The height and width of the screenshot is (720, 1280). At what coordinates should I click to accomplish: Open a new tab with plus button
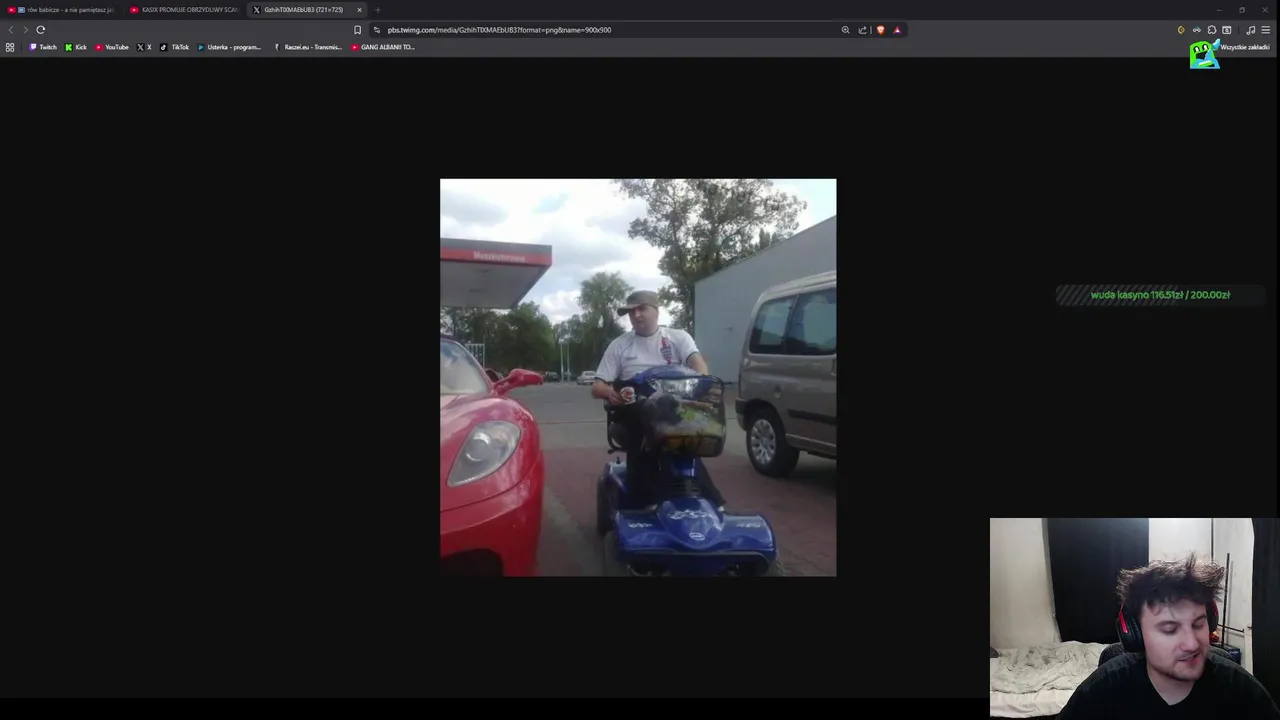click(377, 10)
